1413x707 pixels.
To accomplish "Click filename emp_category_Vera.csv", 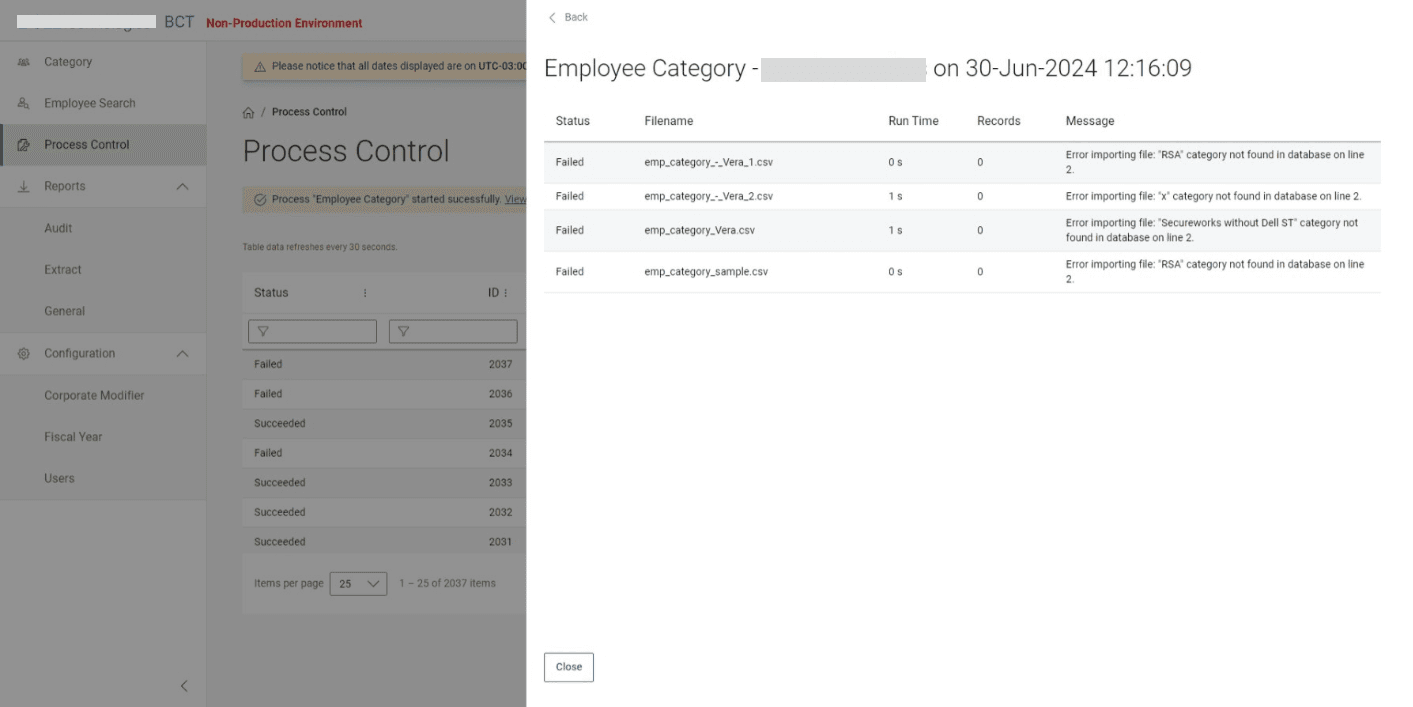I will [700, 230].
